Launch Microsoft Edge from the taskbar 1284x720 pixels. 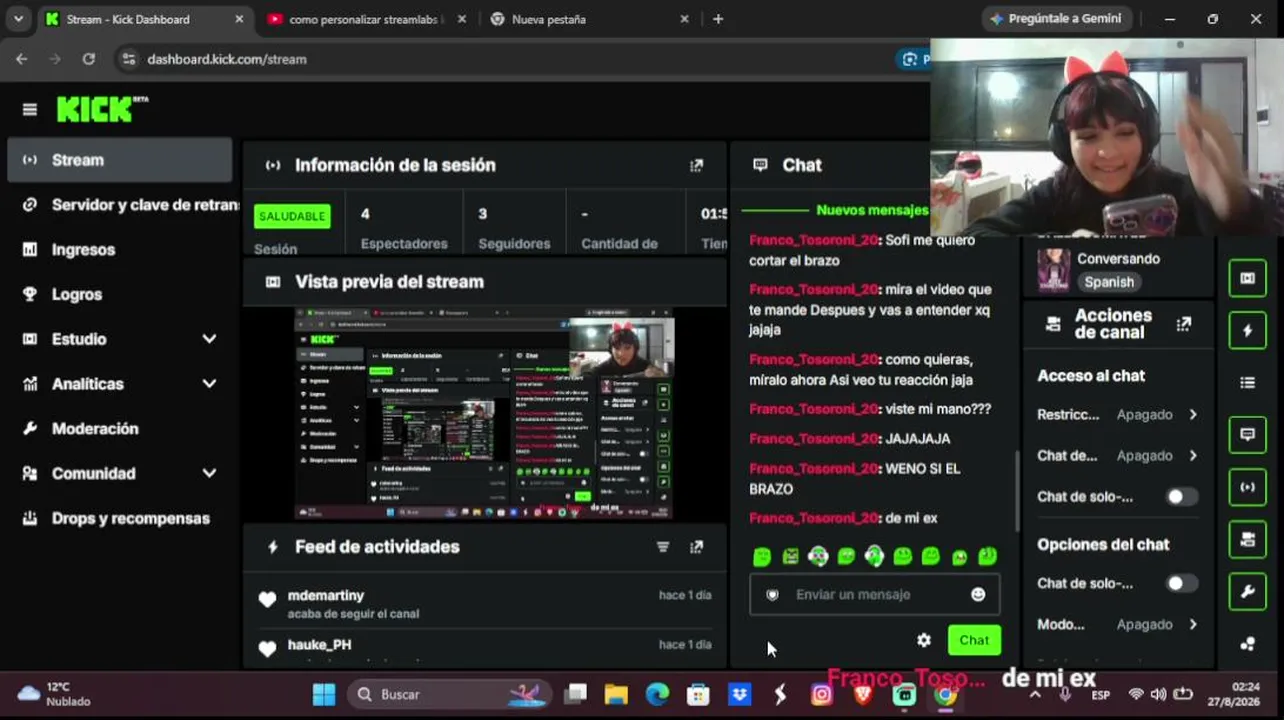657,694
